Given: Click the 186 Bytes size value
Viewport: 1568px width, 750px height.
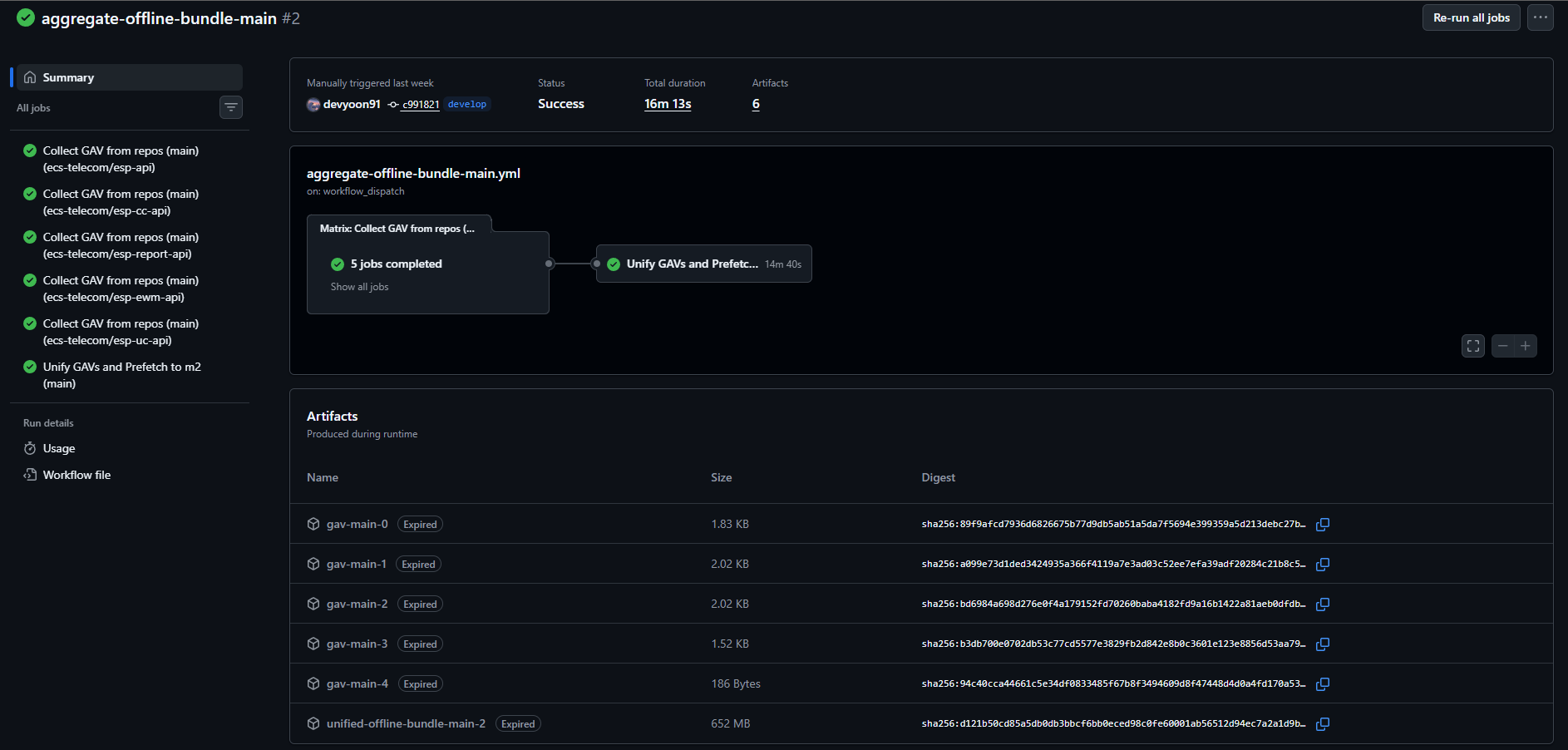Looking at the screenshot, I should click(736, 683).
